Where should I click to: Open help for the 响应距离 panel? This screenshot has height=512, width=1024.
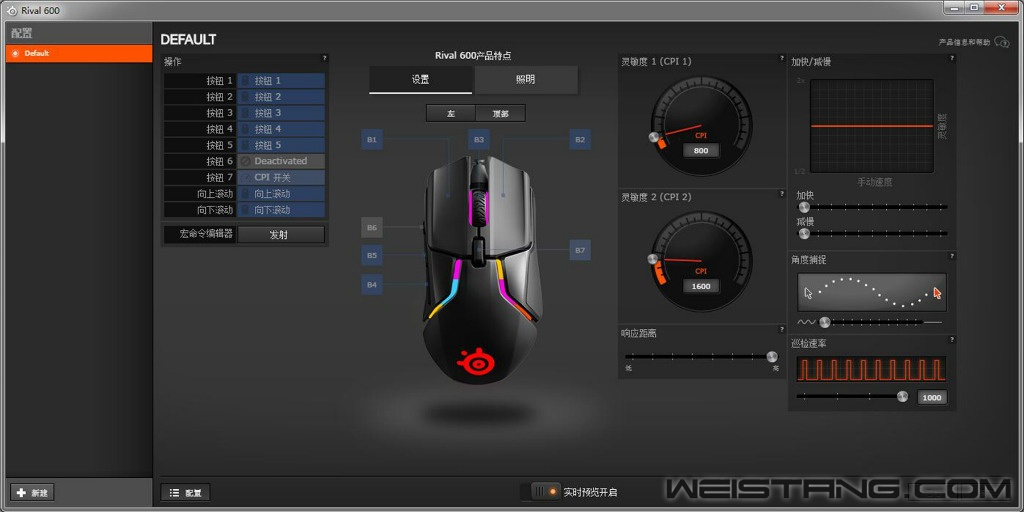pos(781,329)
